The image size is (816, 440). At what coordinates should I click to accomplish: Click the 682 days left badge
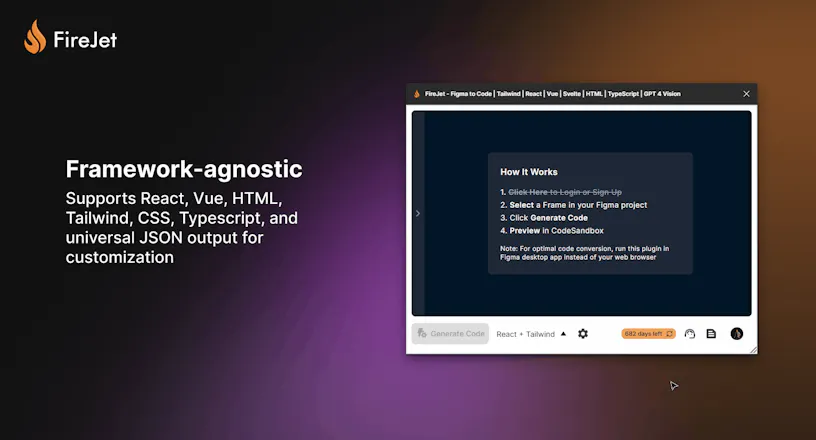pos(648,334)
